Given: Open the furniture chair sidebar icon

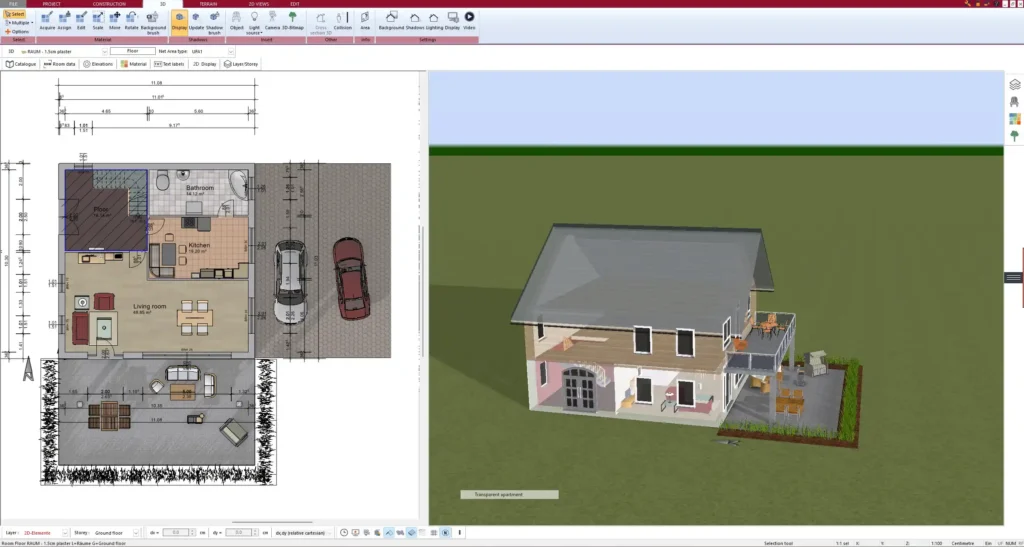Looking at the screenshot, I should coord(1015,102).
